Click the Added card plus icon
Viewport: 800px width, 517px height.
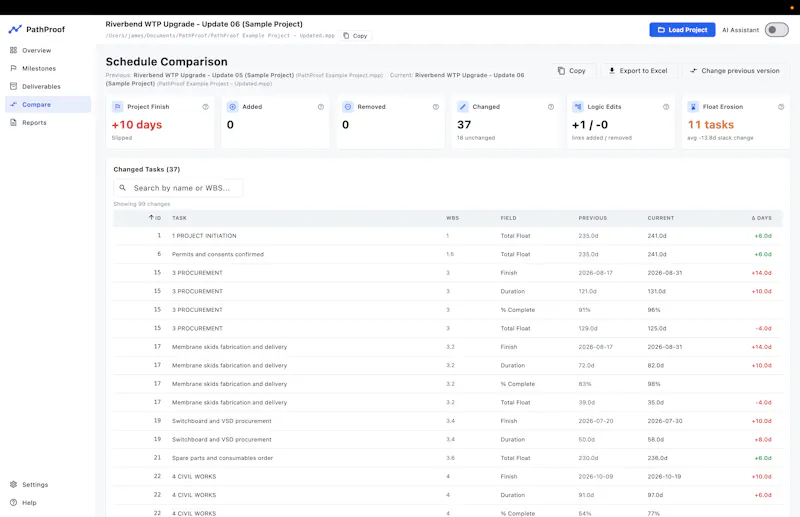coord(233,107)
